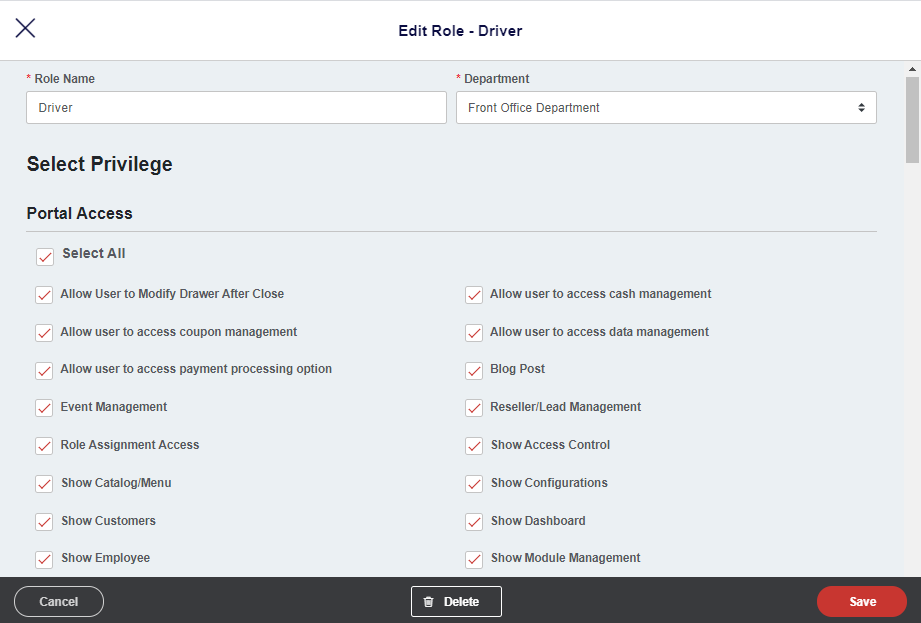Click the Cancel button
Image resolution: width=921 pixels, height=623 pixels.
pyautogui.click(x=59, y=601)
